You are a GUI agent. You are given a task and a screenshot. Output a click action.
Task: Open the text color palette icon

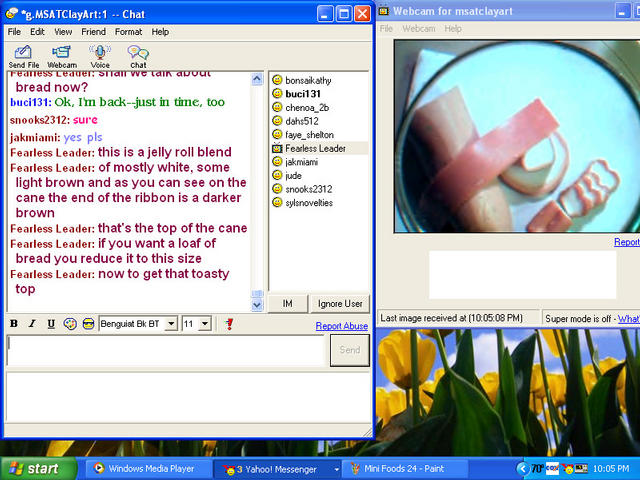click(x=70, y=324)
